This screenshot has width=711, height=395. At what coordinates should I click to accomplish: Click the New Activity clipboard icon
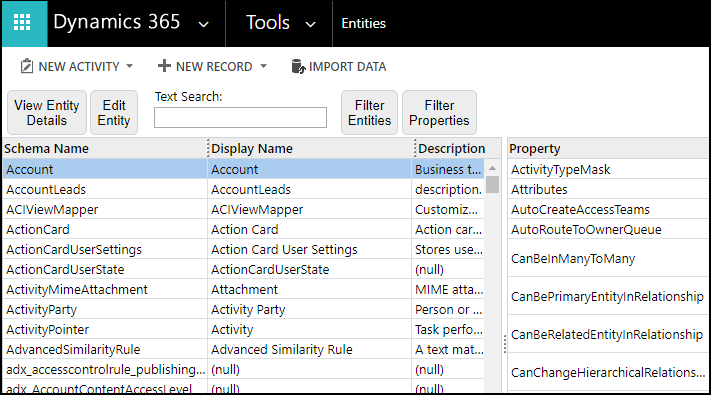pyautogui.click(x=27, y=66)
